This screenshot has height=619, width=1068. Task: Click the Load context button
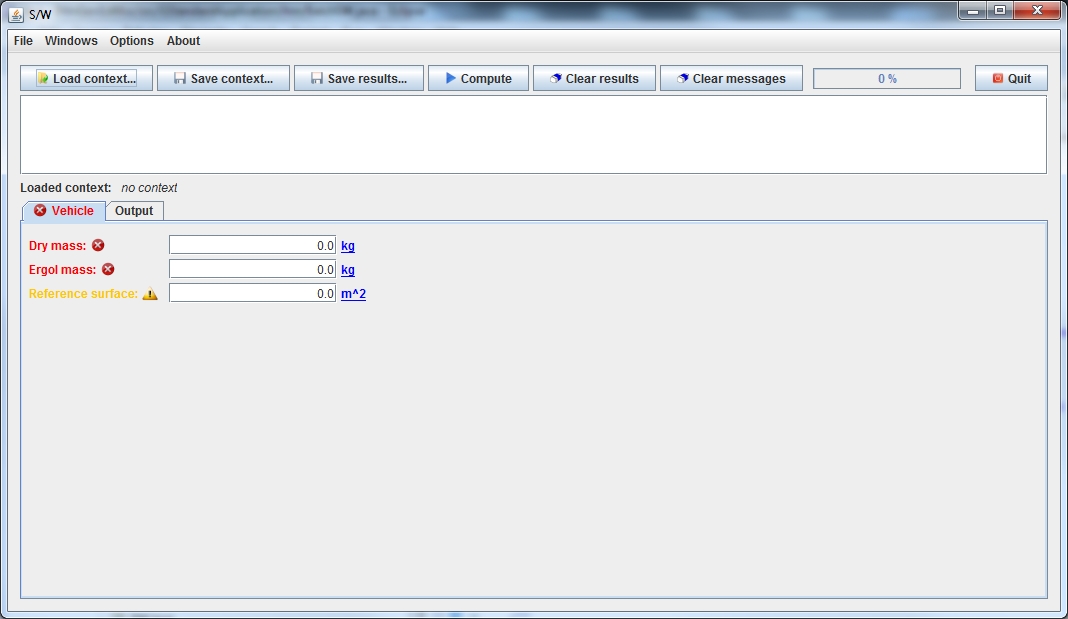[86, 79]
